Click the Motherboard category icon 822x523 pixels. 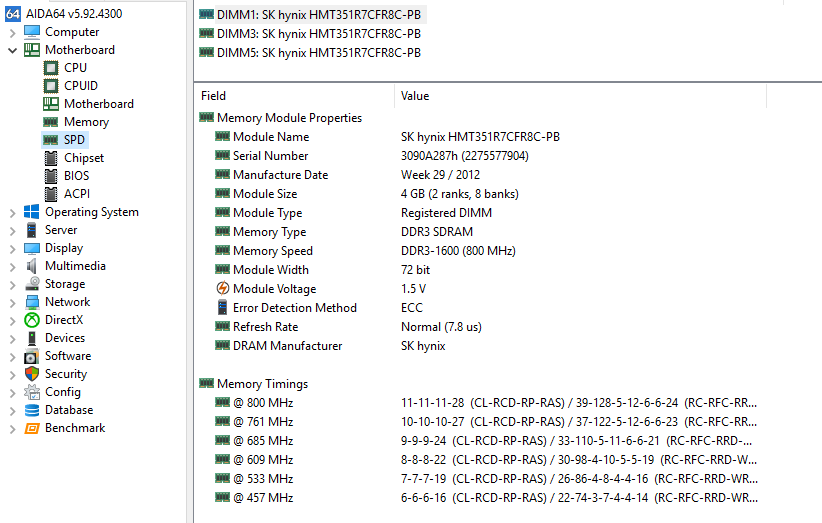(x=31, y=50)
